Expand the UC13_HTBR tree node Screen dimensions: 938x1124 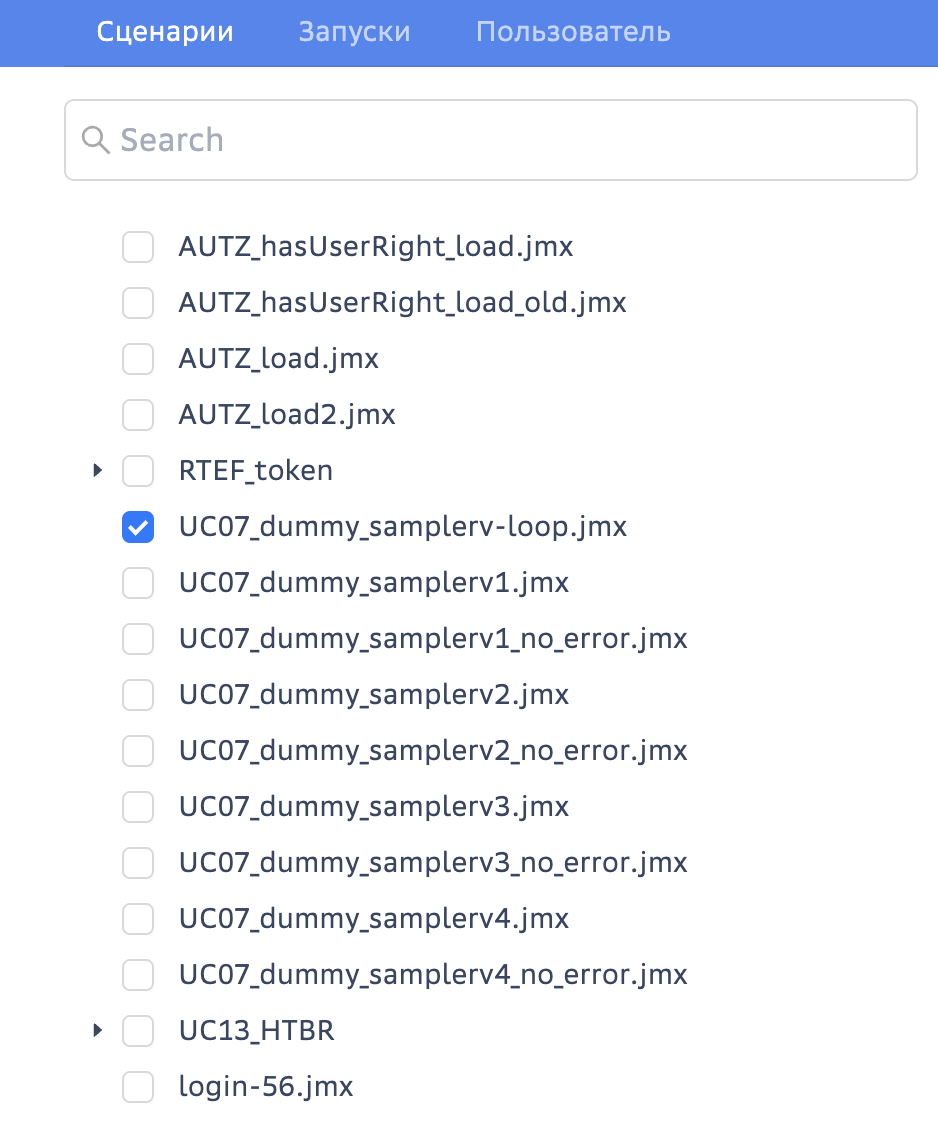[97, 1030]
